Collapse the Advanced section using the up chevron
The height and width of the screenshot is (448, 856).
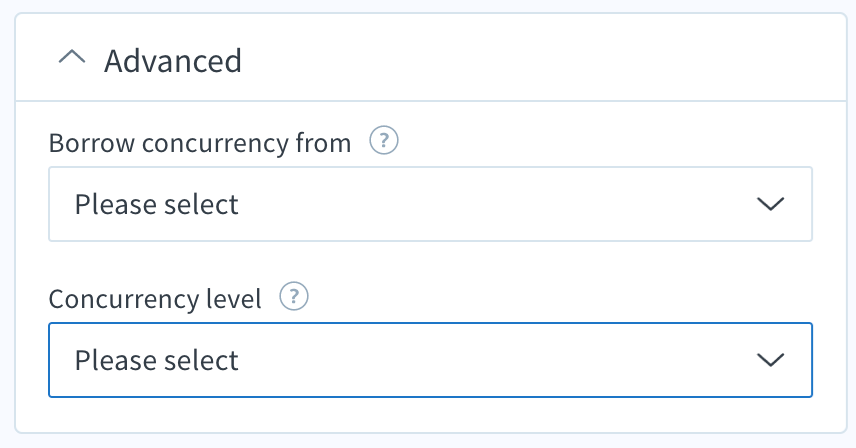[72, 57]
